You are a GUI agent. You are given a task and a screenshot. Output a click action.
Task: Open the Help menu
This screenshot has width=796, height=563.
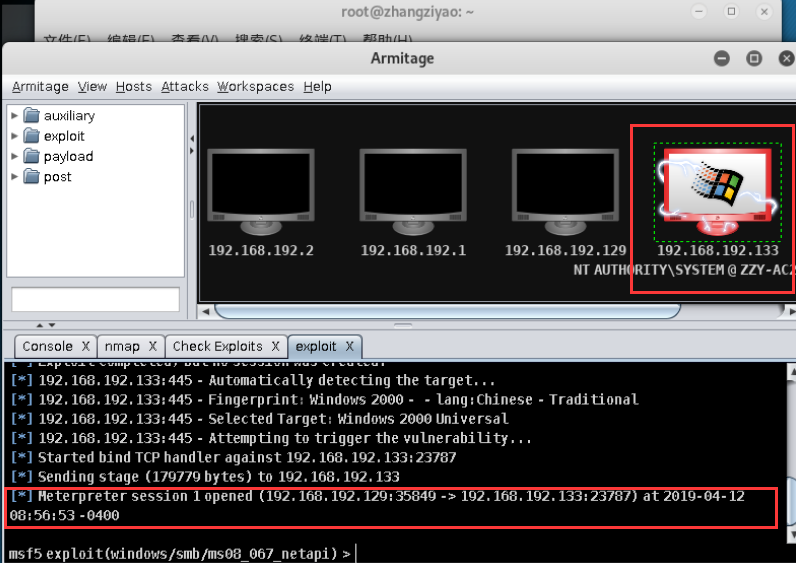[317, 87]
